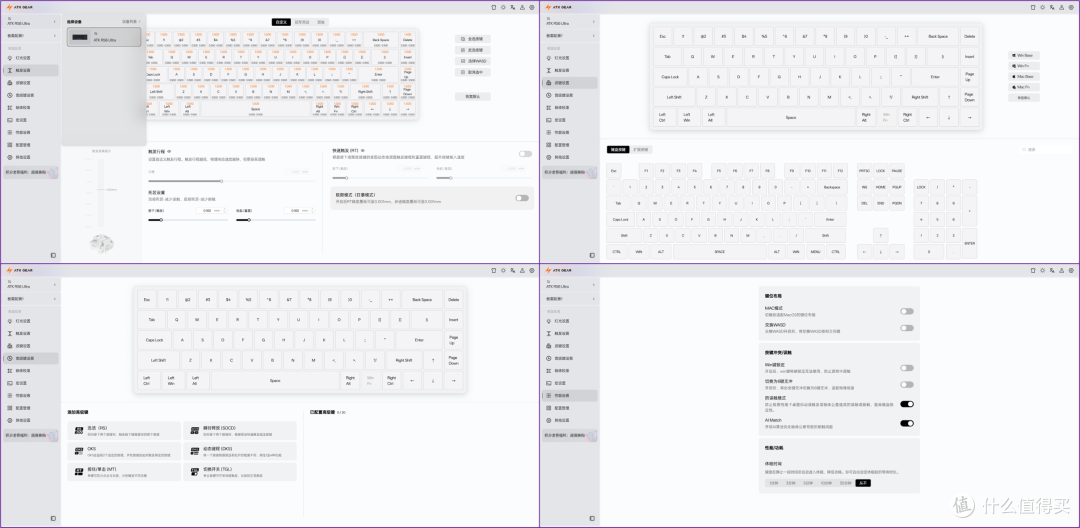Toggle 极限模式 extreme mode switch
The width and height of the screenshot is (1080, 528).
point(522,198)
